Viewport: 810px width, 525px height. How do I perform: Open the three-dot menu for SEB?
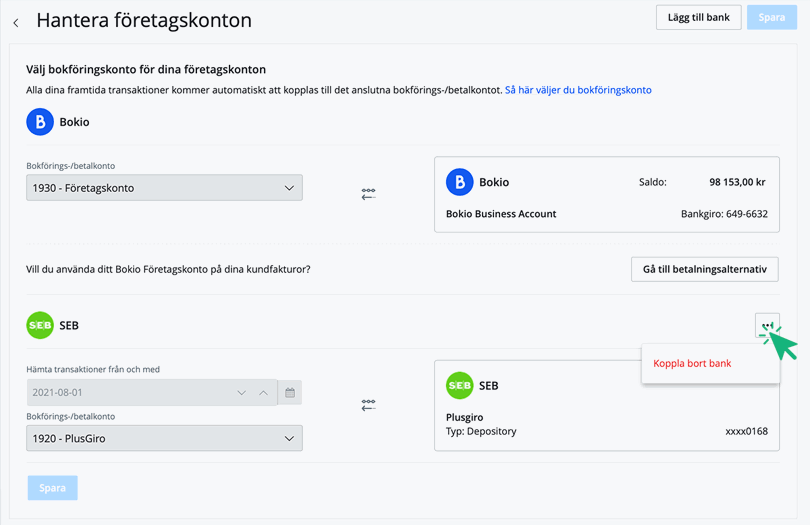coord(767,326)
